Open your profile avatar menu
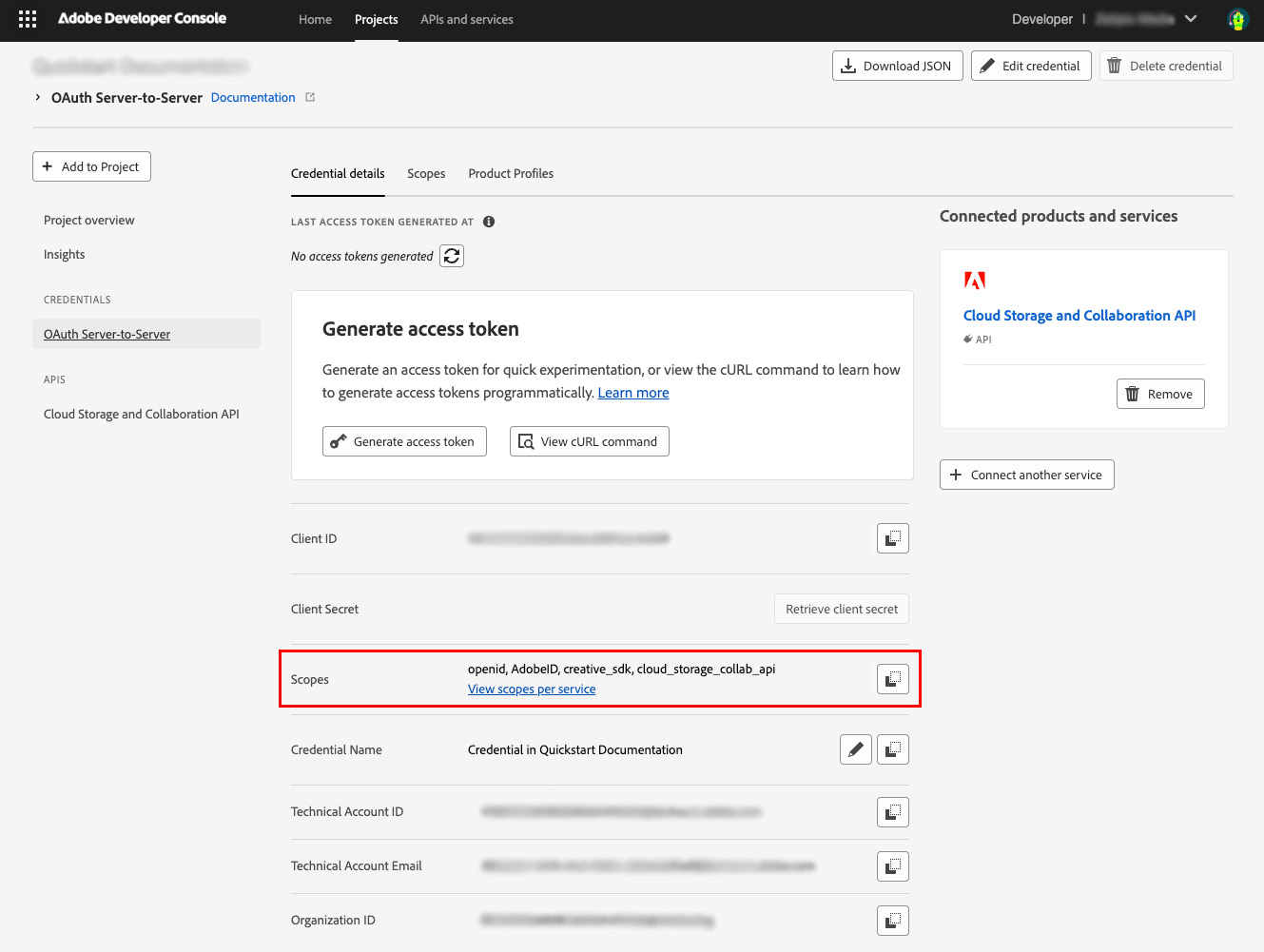Screen dimensions: 1264x952 pyautogui.click(x=1236, y=18)
